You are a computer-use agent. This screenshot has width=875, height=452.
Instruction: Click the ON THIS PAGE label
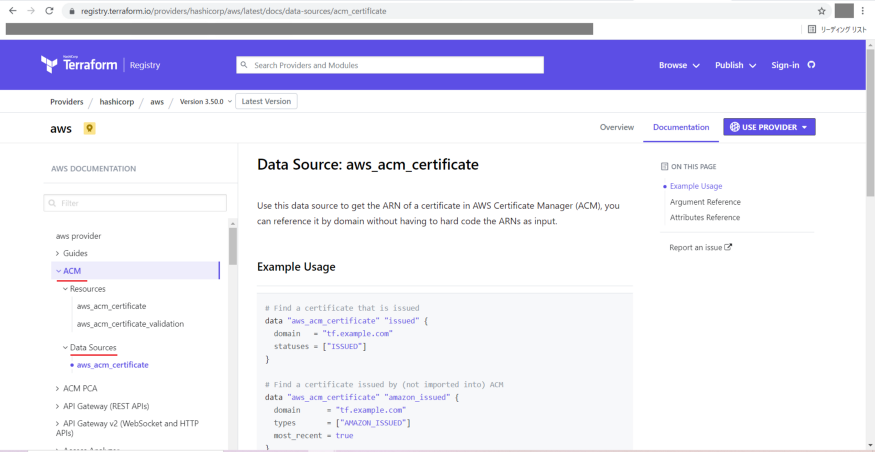tap(694, 166)
